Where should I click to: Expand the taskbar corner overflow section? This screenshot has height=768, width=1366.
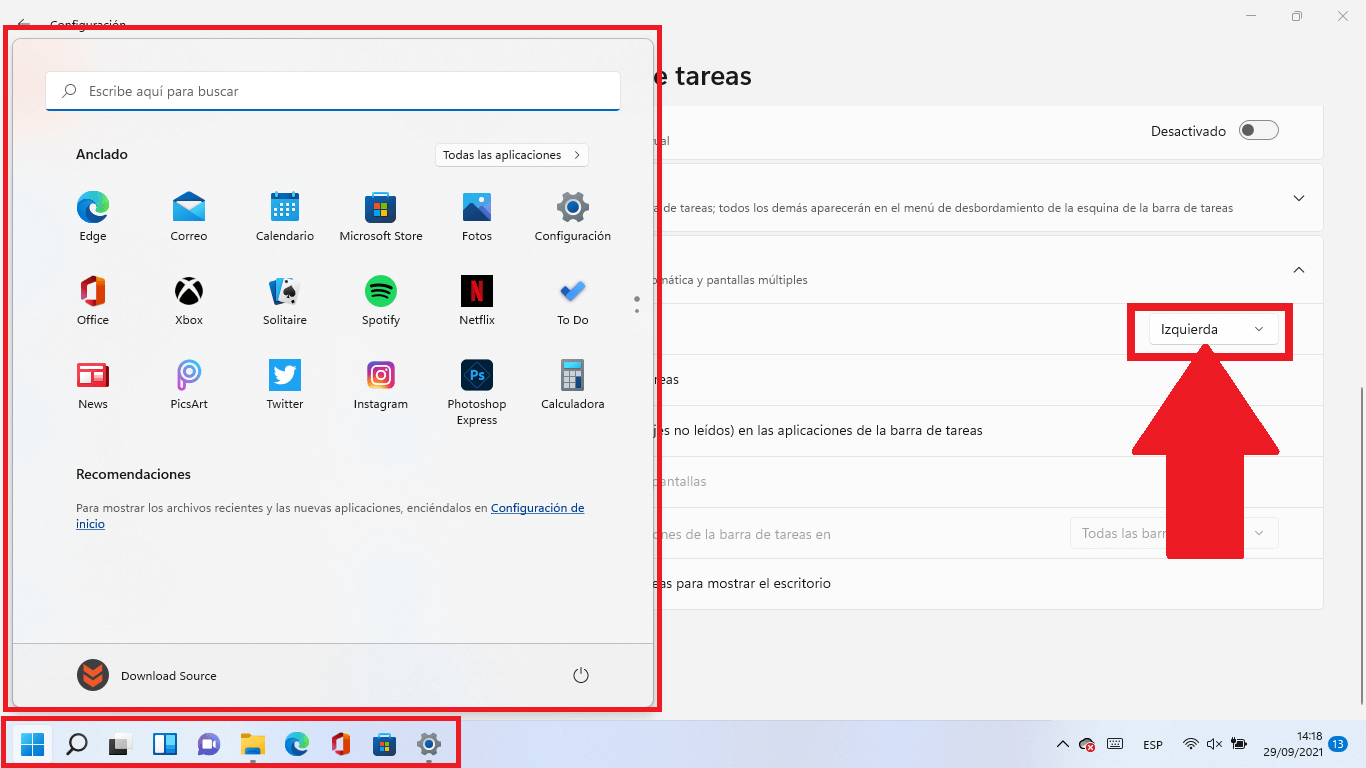(x=1299, y=198)
